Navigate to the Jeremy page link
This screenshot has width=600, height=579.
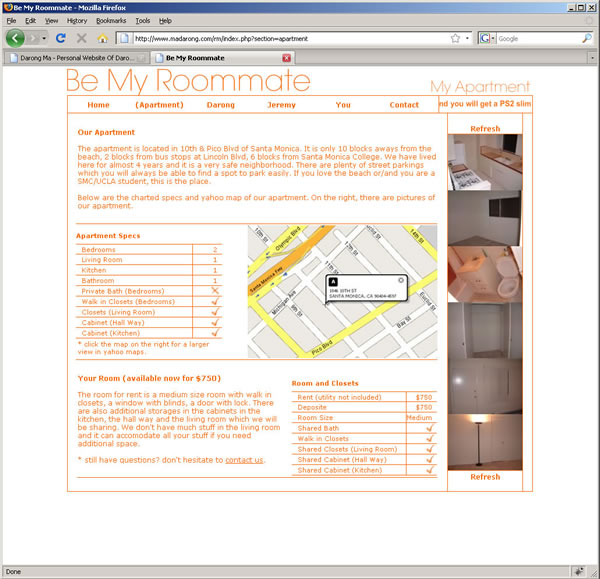coord(281,105)
